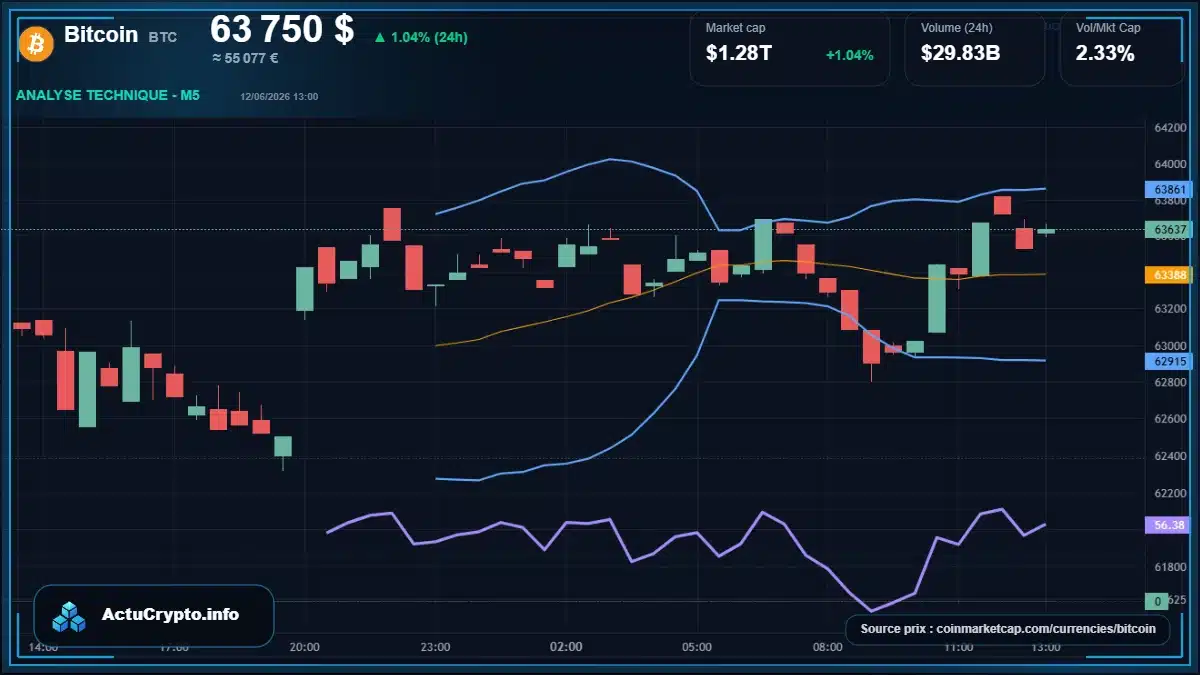Click the 62915 lower band price tag
The height and width of the screenshot is (675, 1200).
1169,362
